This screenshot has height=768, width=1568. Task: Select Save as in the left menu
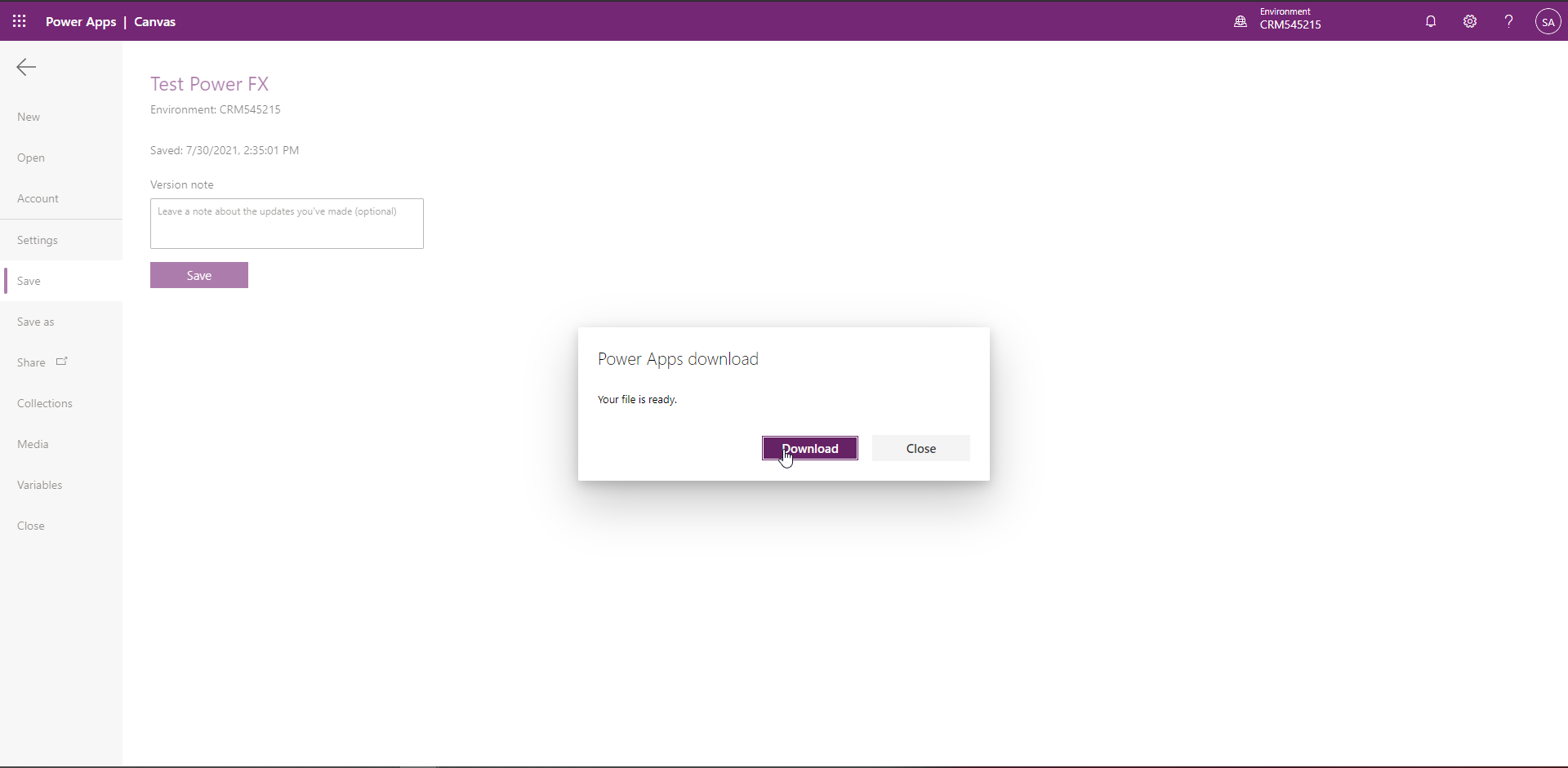[61, 322]
